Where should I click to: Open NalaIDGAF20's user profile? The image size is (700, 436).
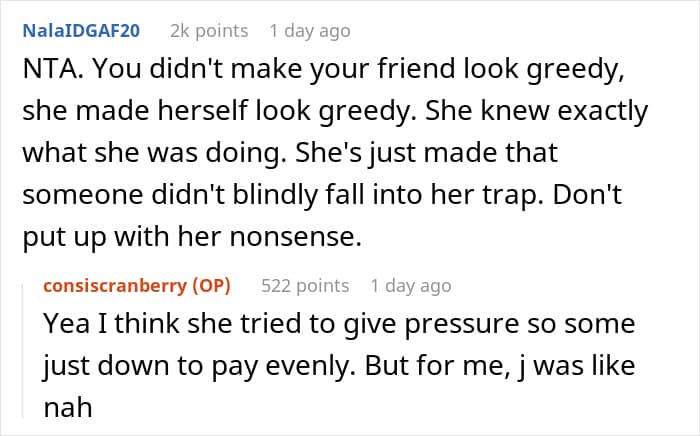tap(81, 31)
